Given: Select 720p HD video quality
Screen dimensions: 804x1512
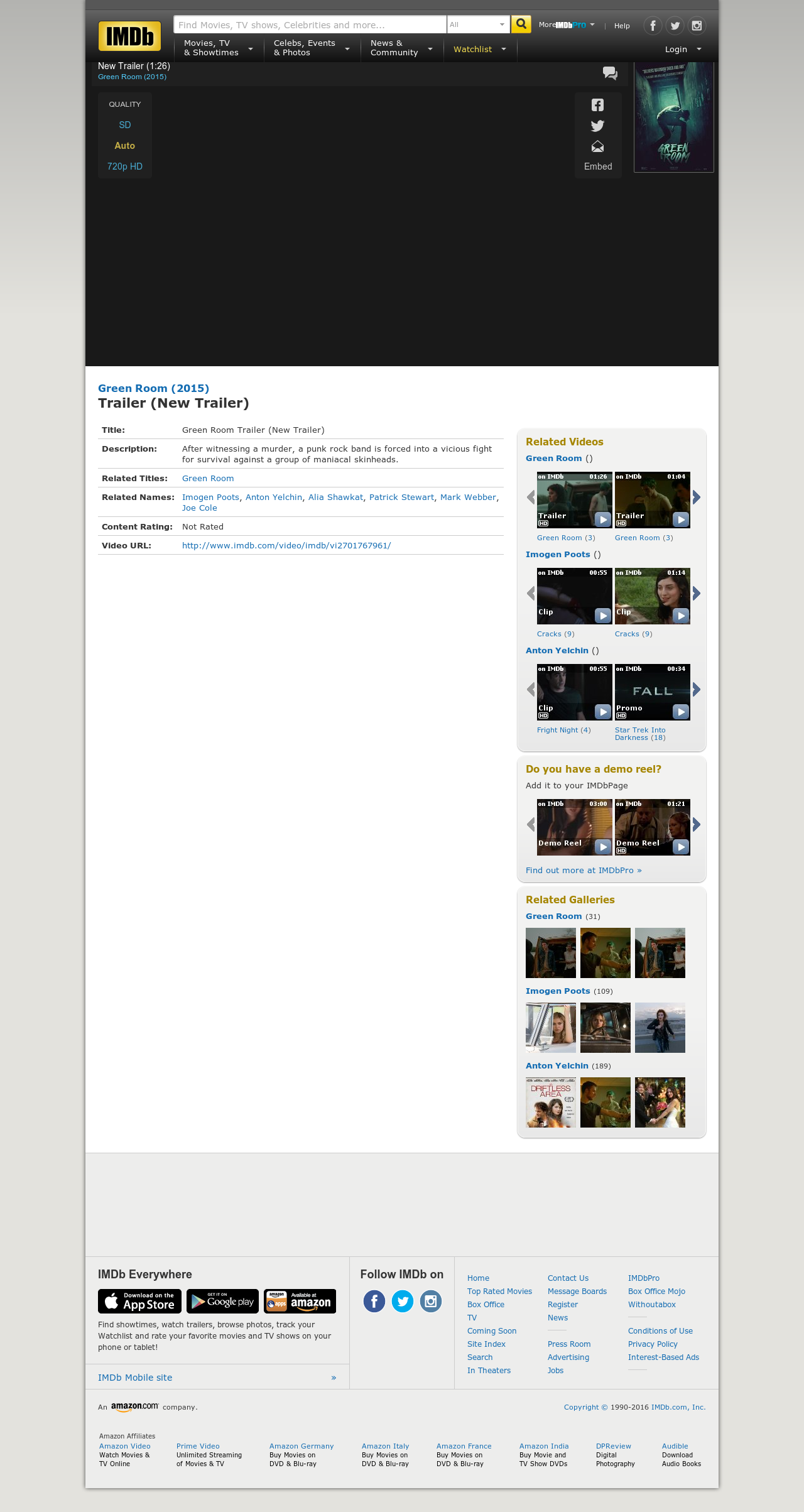Looking at the screenshot, I should coord(125,166).
